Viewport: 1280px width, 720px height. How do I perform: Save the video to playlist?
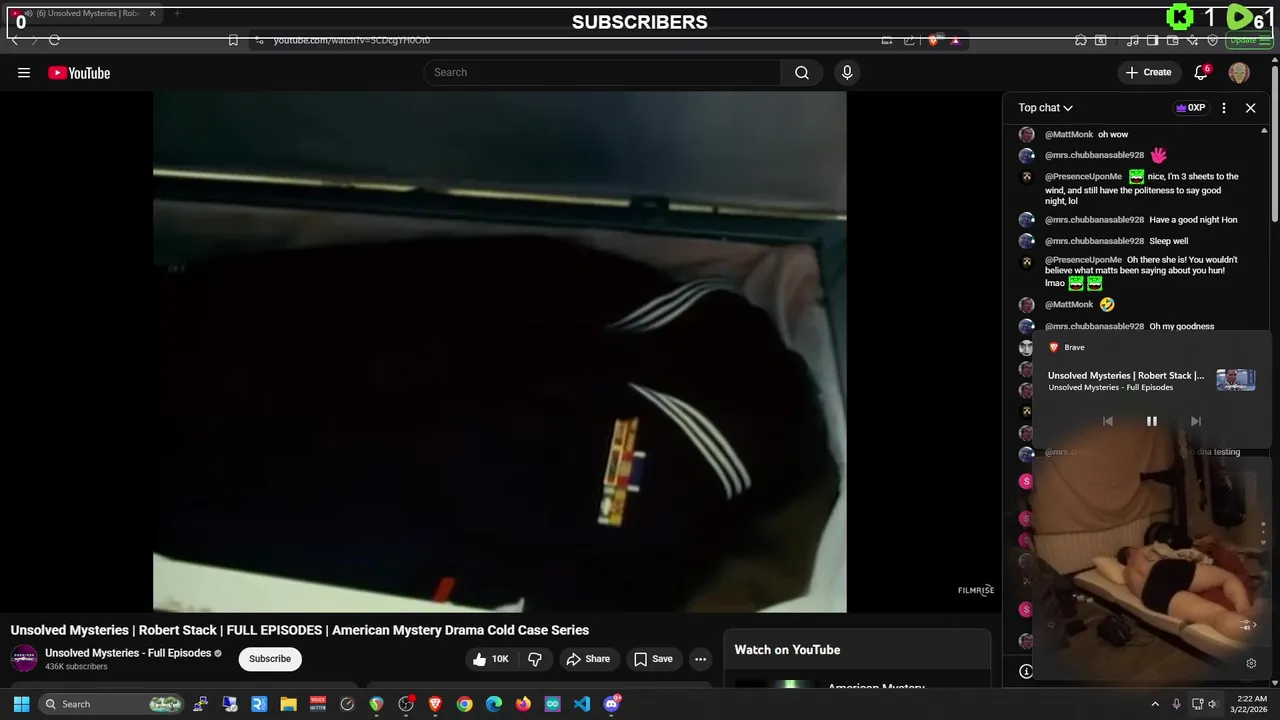click(652, 659)
